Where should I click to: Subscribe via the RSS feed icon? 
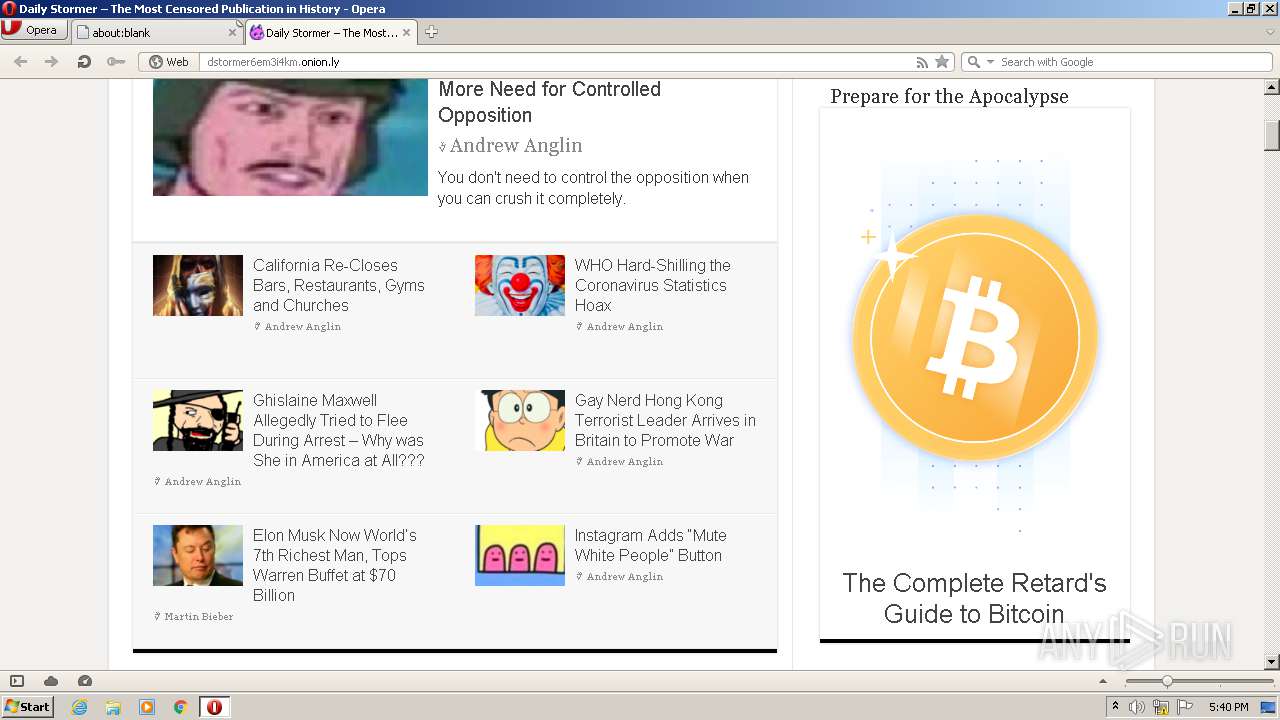922,62
